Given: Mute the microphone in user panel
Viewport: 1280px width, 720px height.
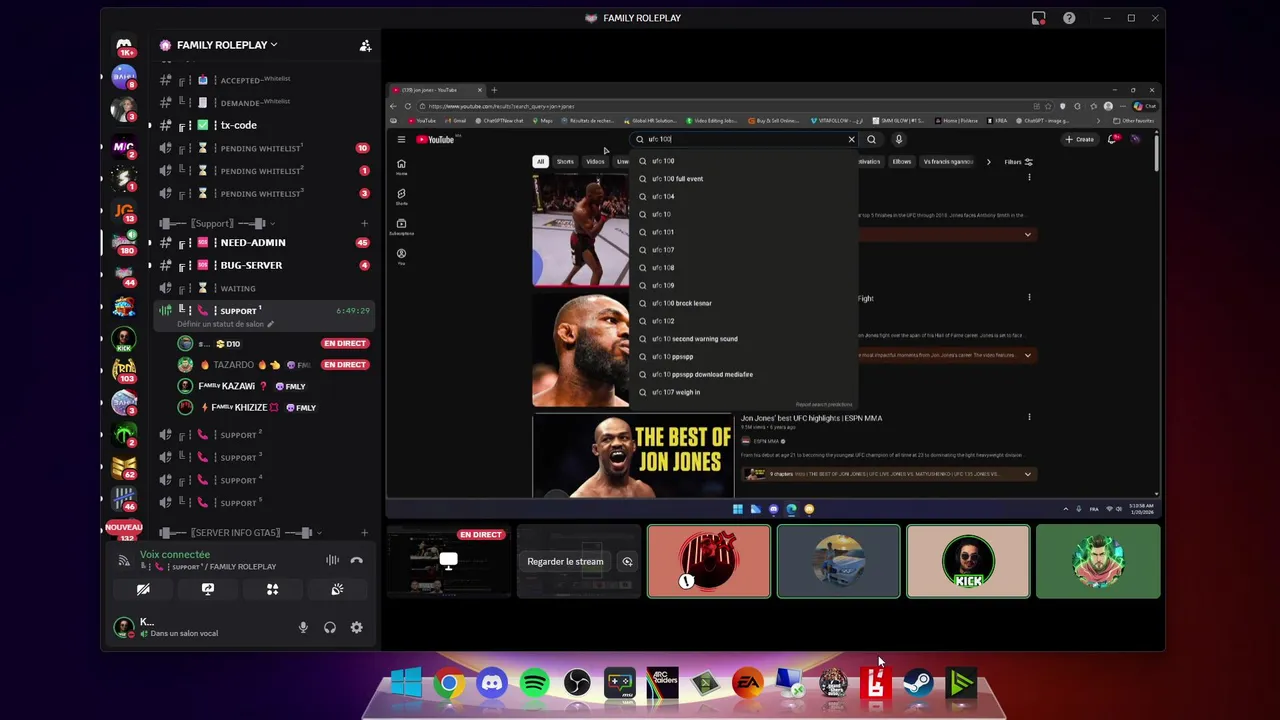Looking at the screenshot, I should tap(303, 627).
